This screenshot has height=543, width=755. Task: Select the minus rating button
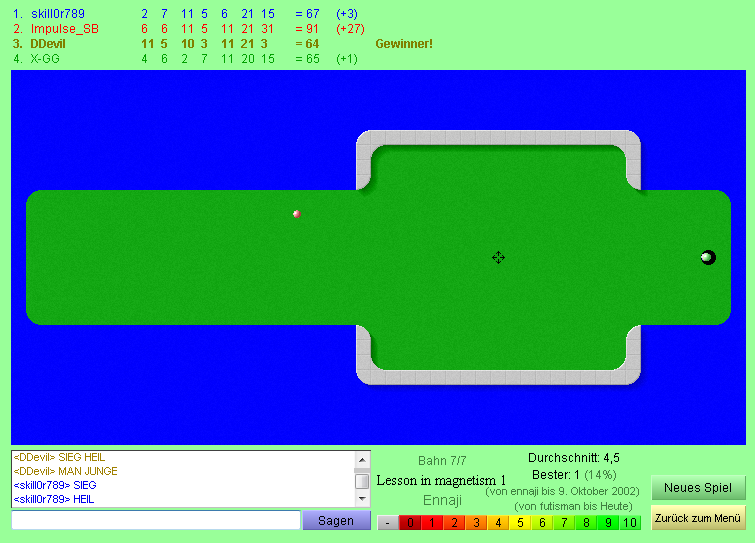pyautogui.click(x=387, y=522)
